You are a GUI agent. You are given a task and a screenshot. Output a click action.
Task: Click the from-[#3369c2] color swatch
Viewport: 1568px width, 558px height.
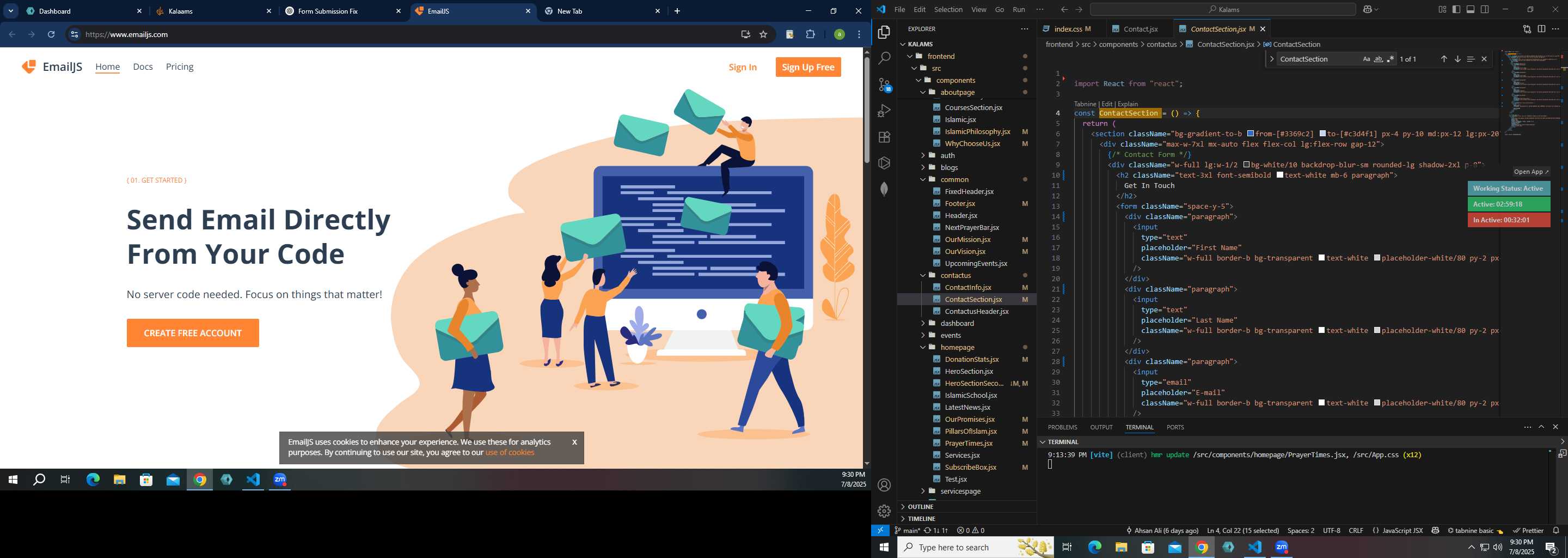(1250, 134)
